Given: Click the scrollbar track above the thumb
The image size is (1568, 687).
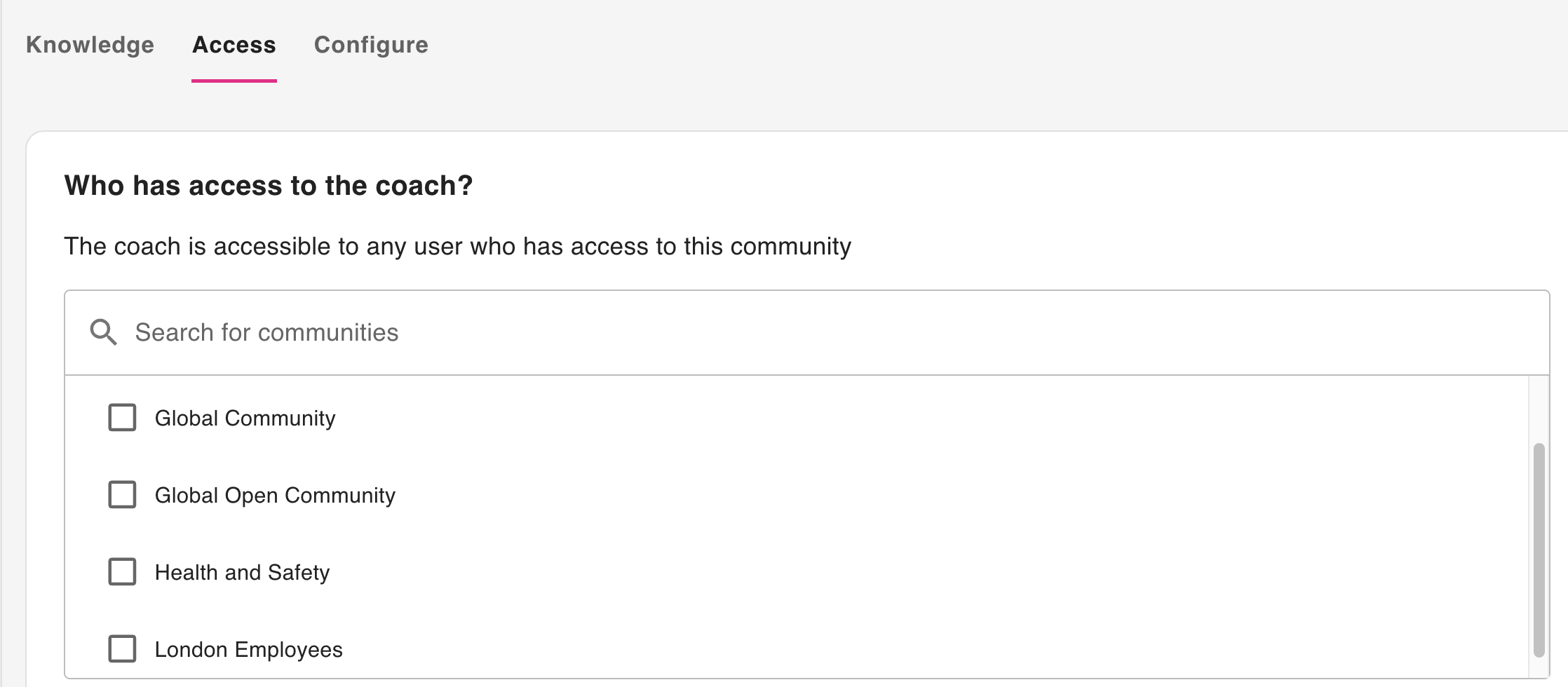Looking at the screenshot, I should [x=1539, y=410].
